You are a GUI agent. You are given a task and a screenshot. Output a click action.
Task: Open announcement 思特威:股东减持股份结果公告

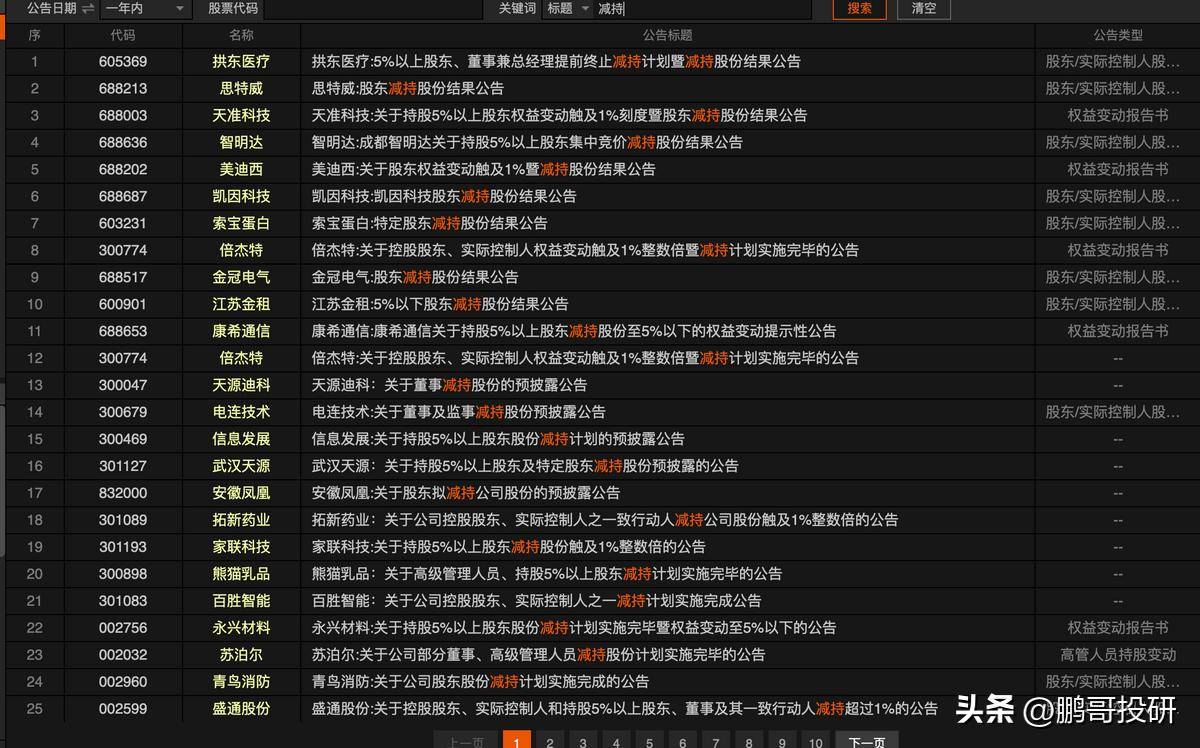pos(408,89)
